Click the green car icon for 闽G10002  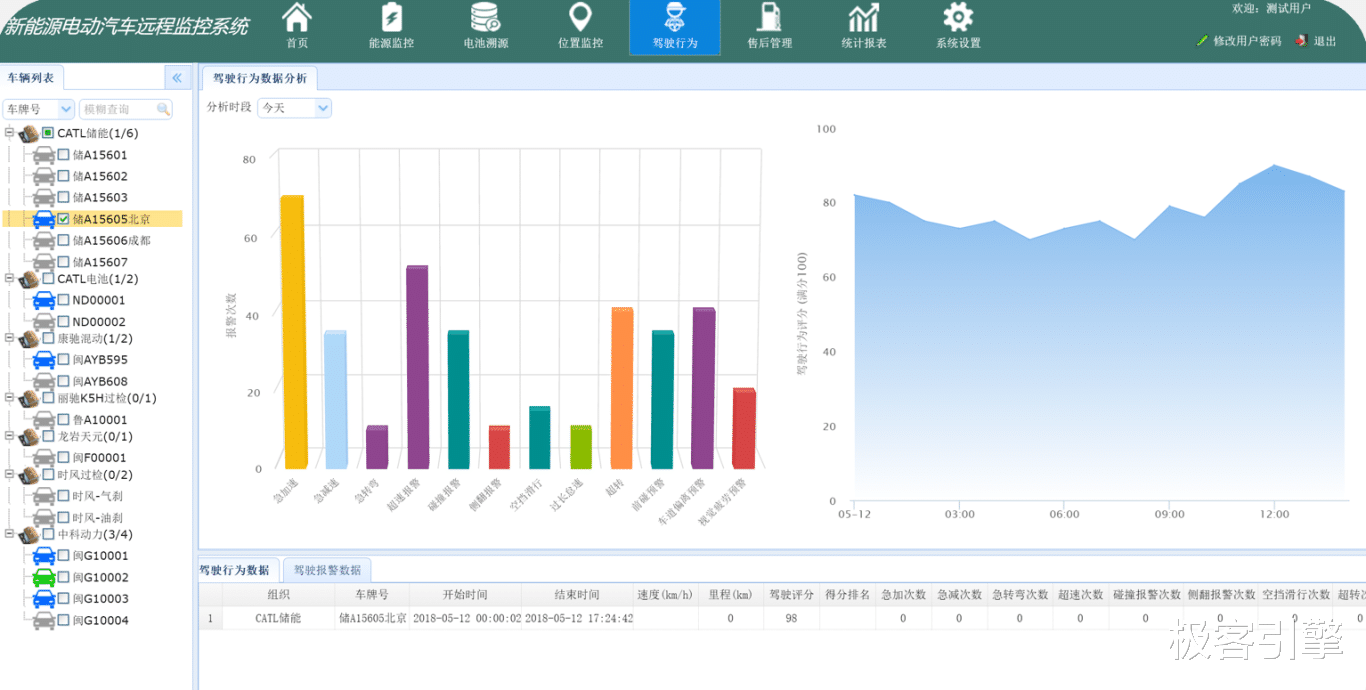coord(44,578)
